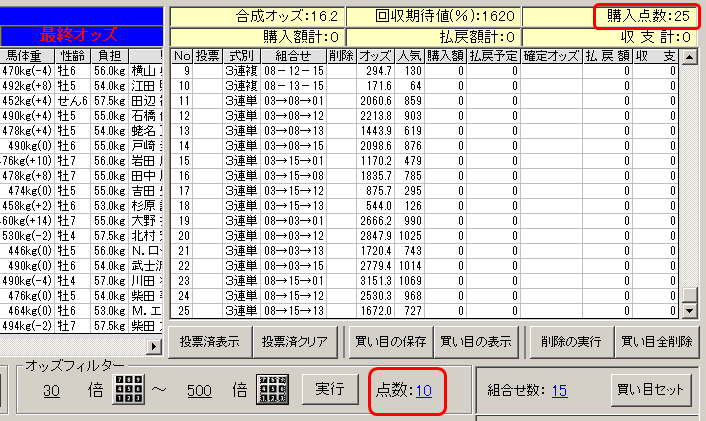Select row 10 combination 08－13－15

click(x=294, y=86)
